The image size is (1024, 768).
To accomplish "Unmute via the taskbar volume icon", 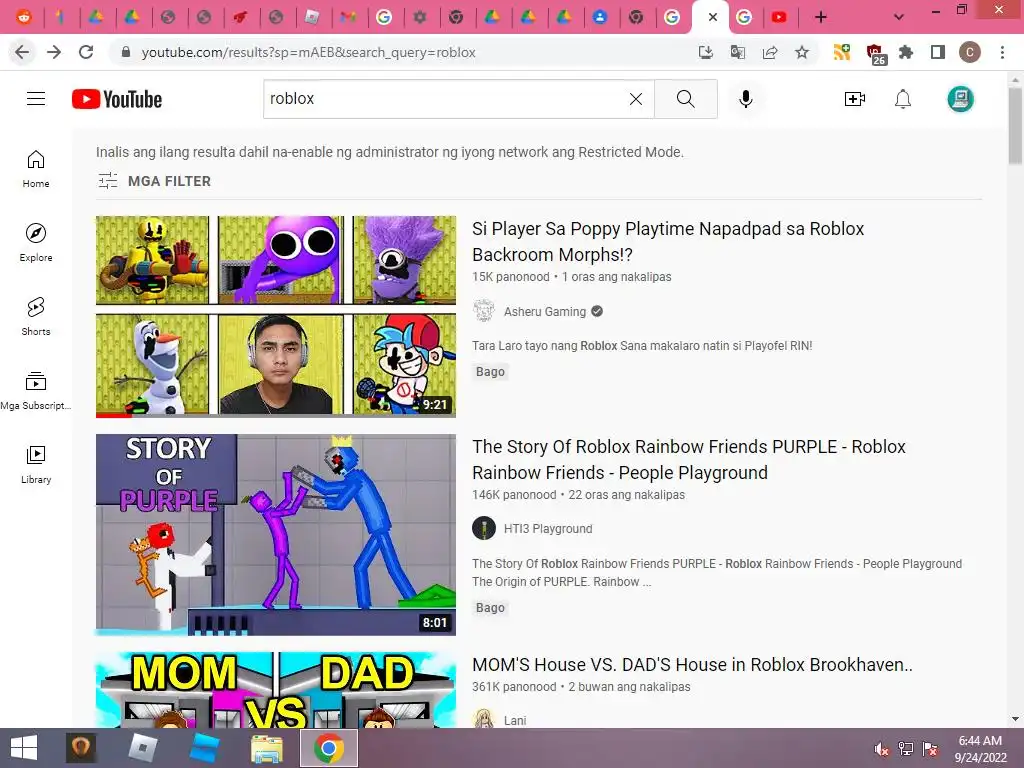I will point(882,749).
